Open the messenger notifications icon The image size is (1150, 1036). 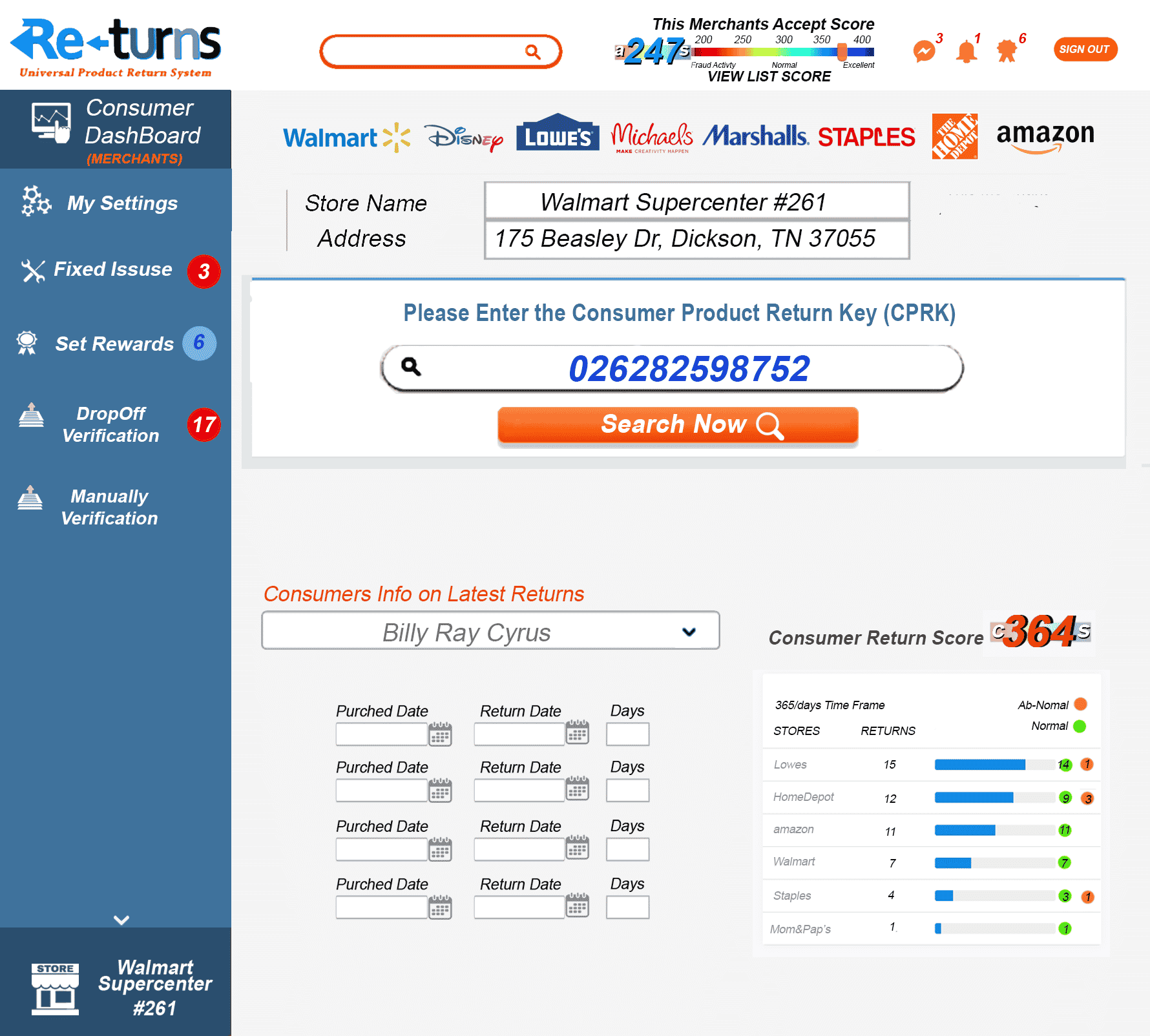point(924,51)
